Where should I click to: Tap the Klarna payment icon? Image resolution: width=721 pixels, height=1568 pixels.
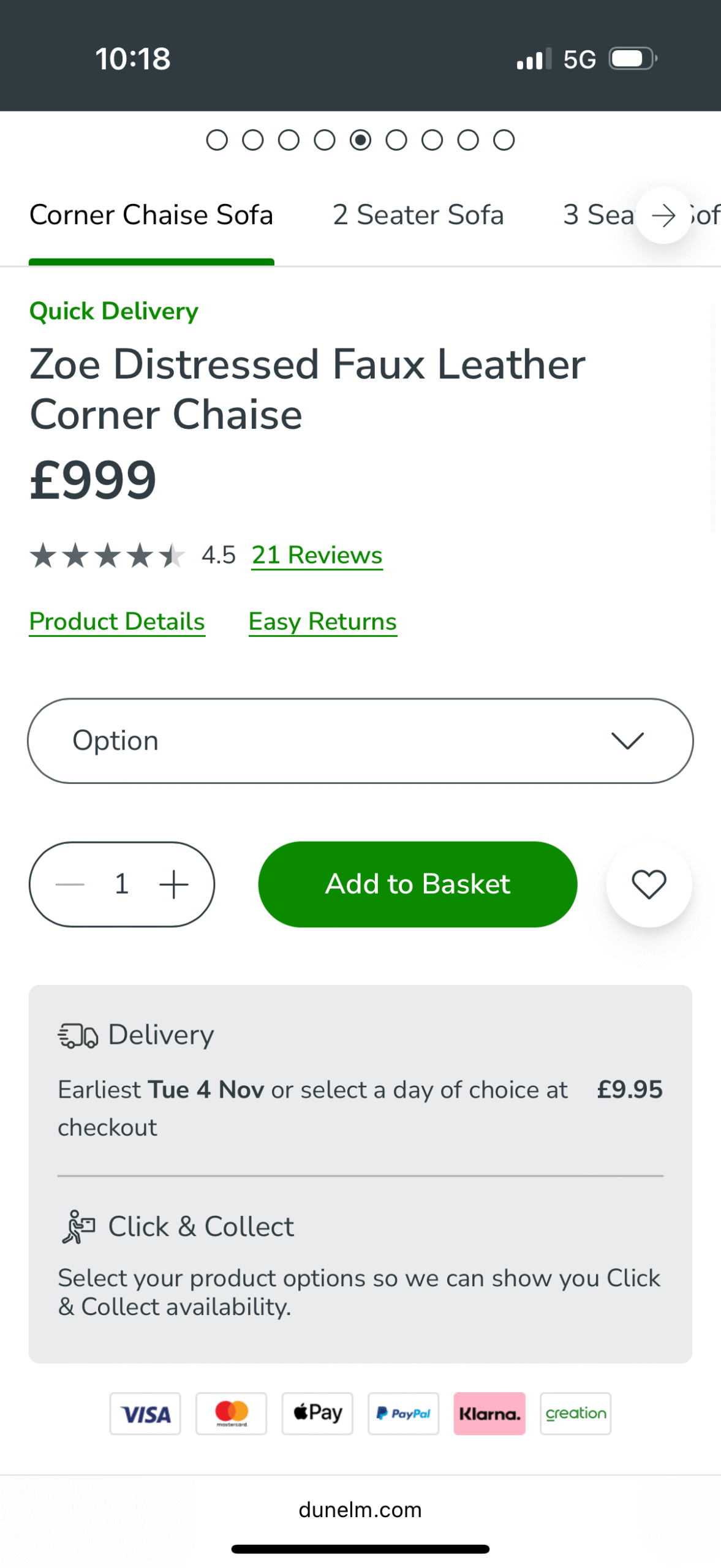click(489, 1413)
